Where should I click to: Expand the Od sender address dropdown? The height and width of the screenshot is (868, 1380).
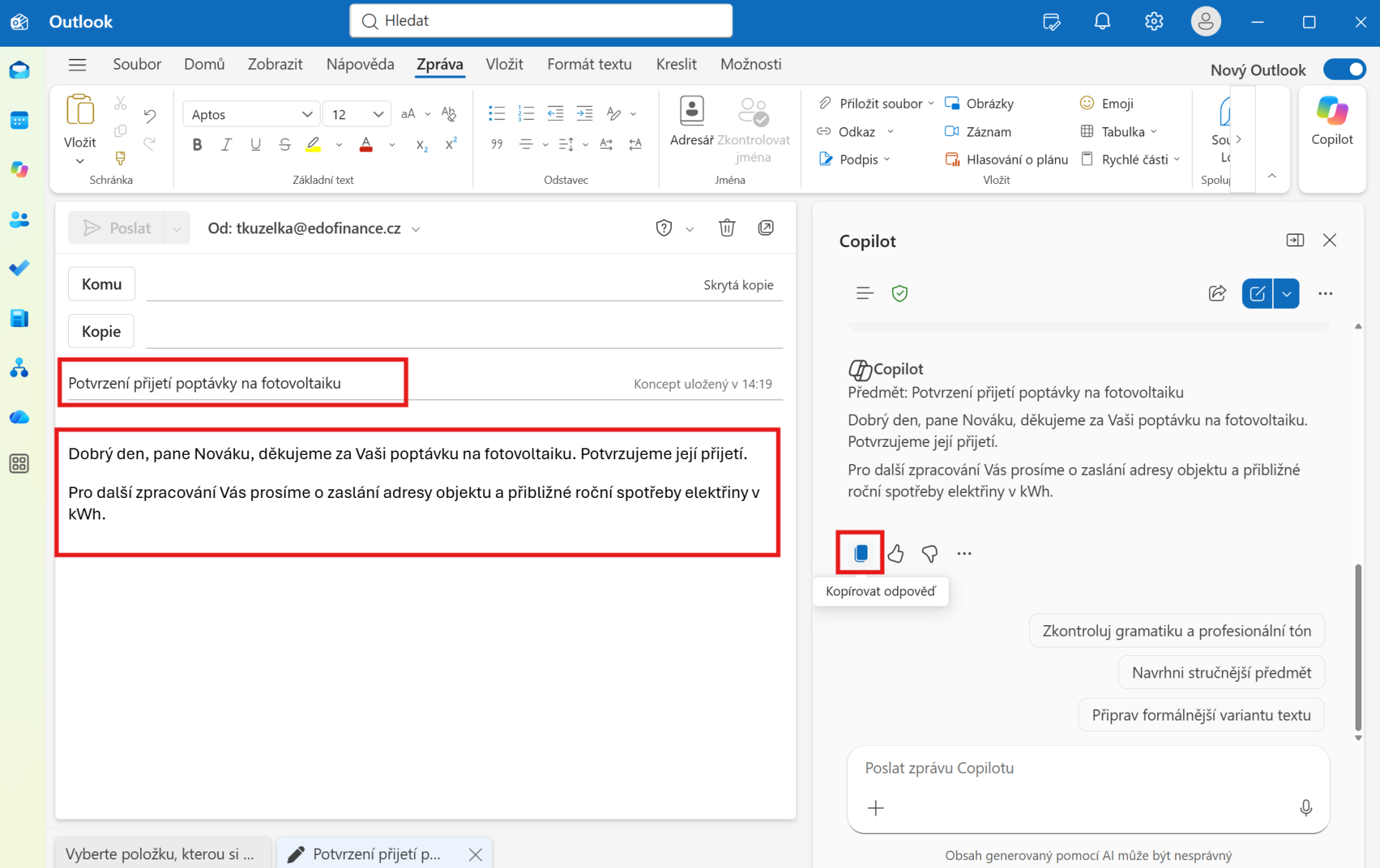(x=415, y=229)
